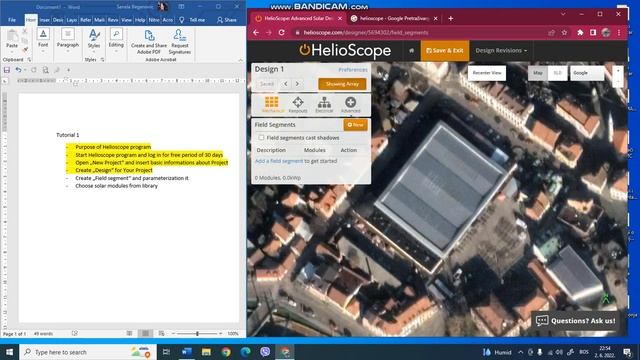Expand the Font group in Word

[43, 40]
